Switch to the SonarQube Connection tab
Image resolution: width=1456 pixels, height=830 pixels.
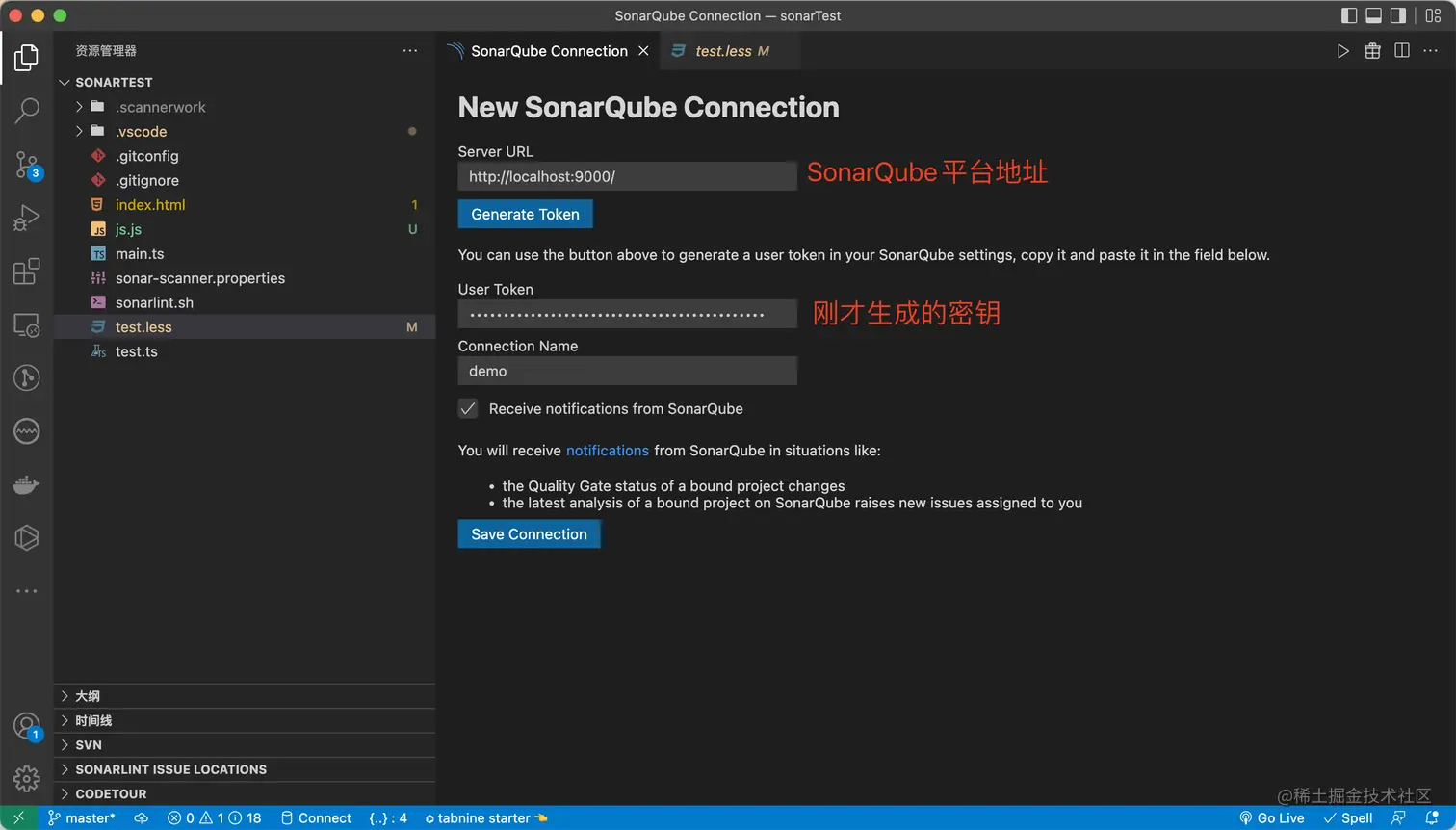pos(549,51)
